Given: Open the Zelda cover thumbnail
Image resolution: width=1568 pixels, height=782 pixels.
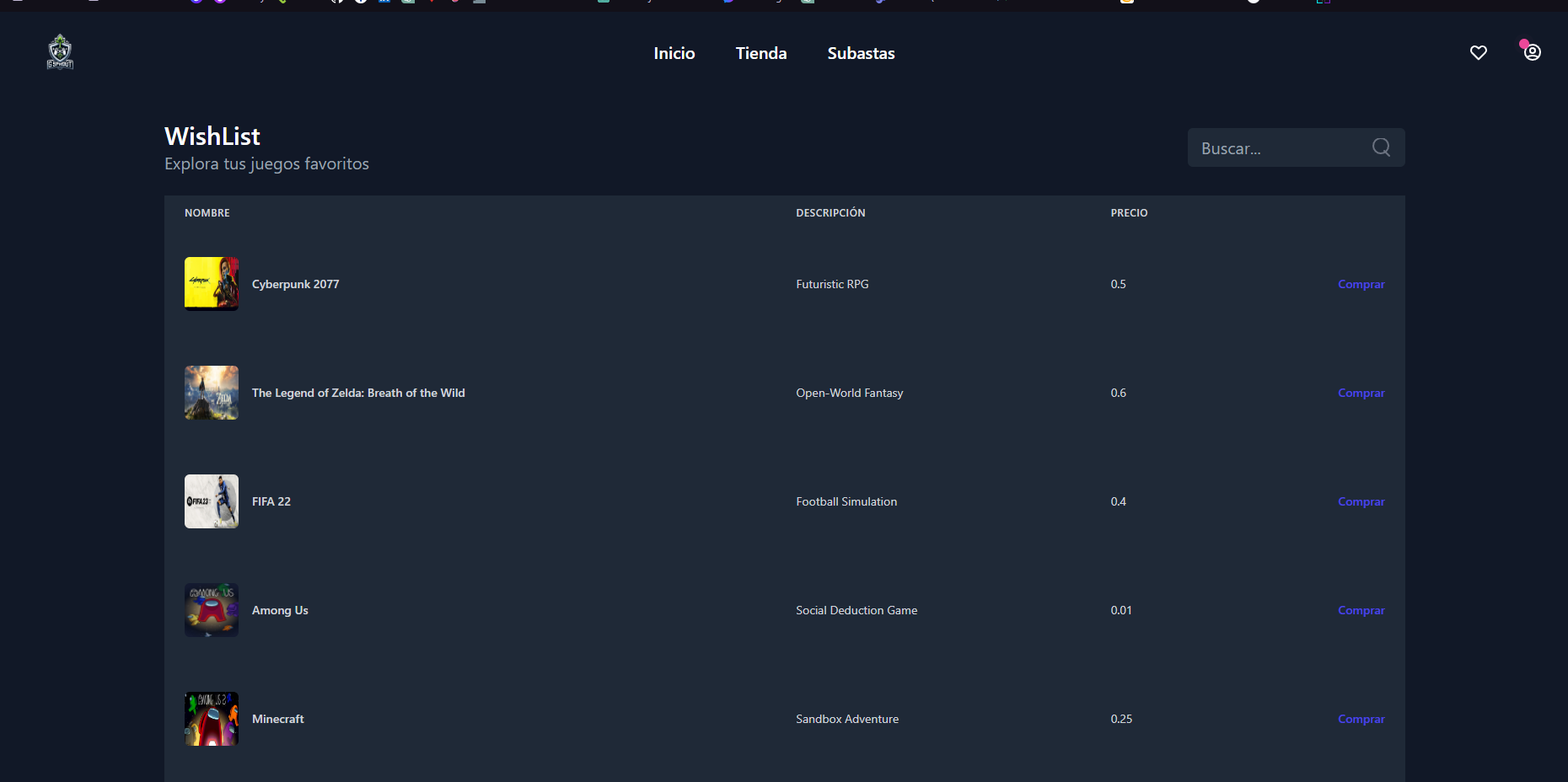Looking at the screenshot, I should click(212, 393).
